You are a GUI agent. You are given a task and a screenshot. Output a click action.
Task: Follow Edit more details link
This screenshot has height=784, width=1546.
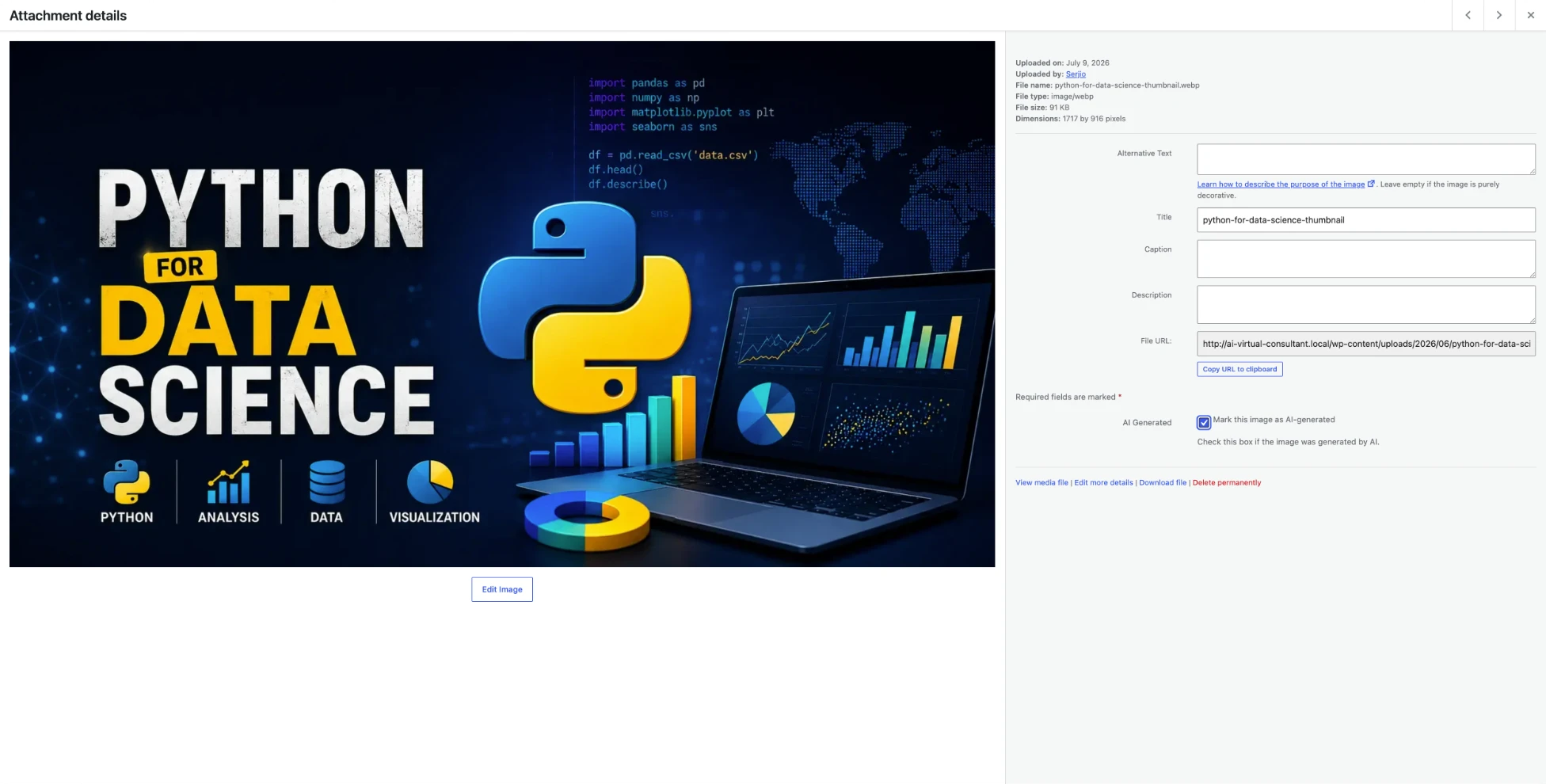(1103, 482)
